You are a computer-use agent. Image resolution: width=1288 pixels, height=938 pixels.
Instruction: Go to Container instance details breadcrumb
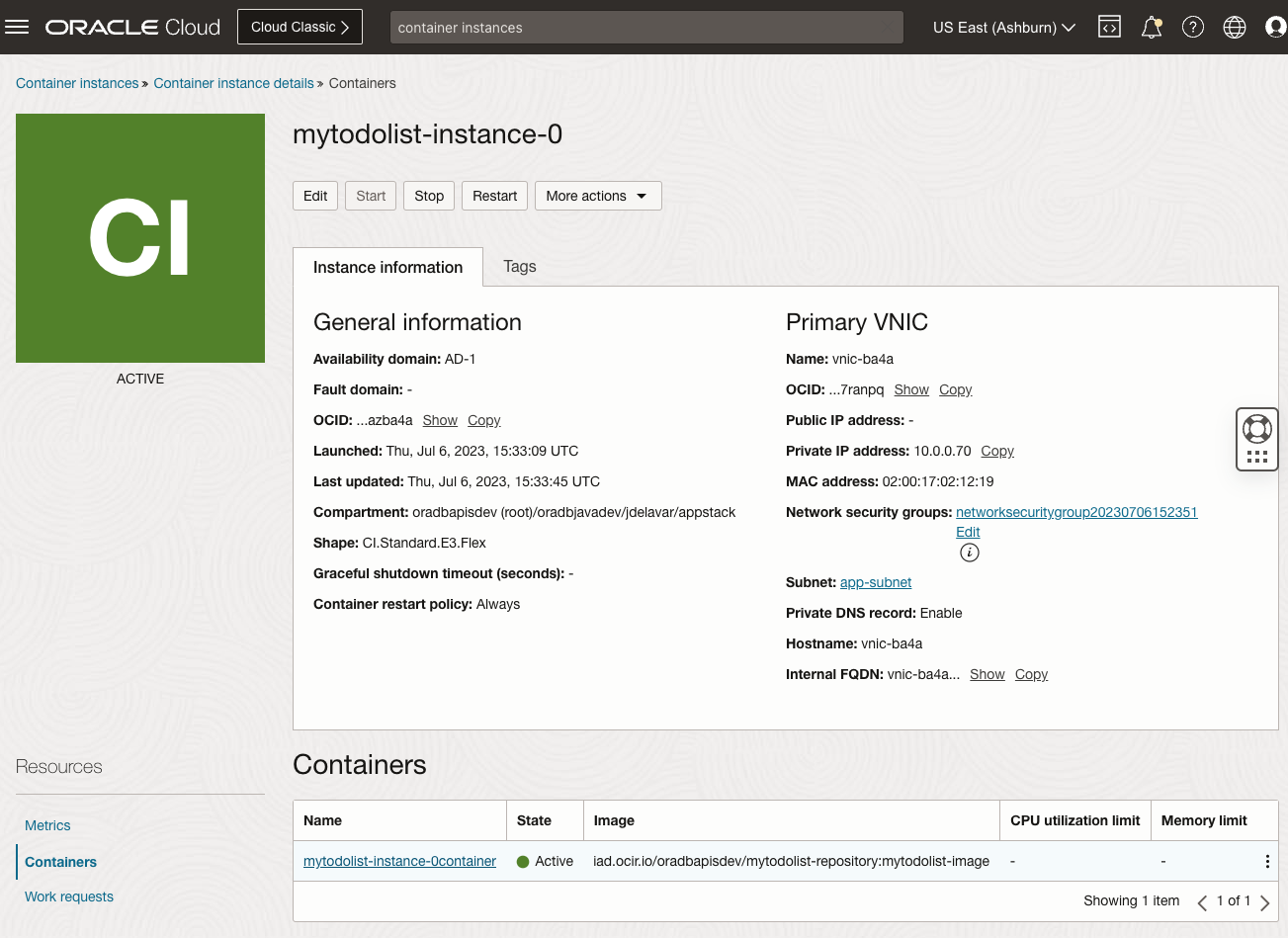[x=233, y=83]
